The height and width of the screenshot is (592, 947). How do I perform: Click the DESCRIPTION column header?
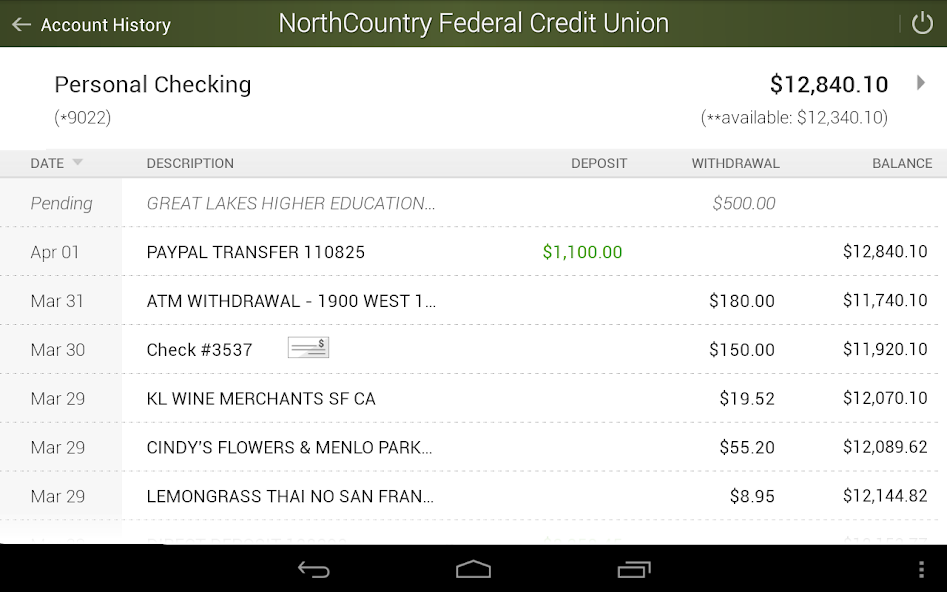(190, 163)
